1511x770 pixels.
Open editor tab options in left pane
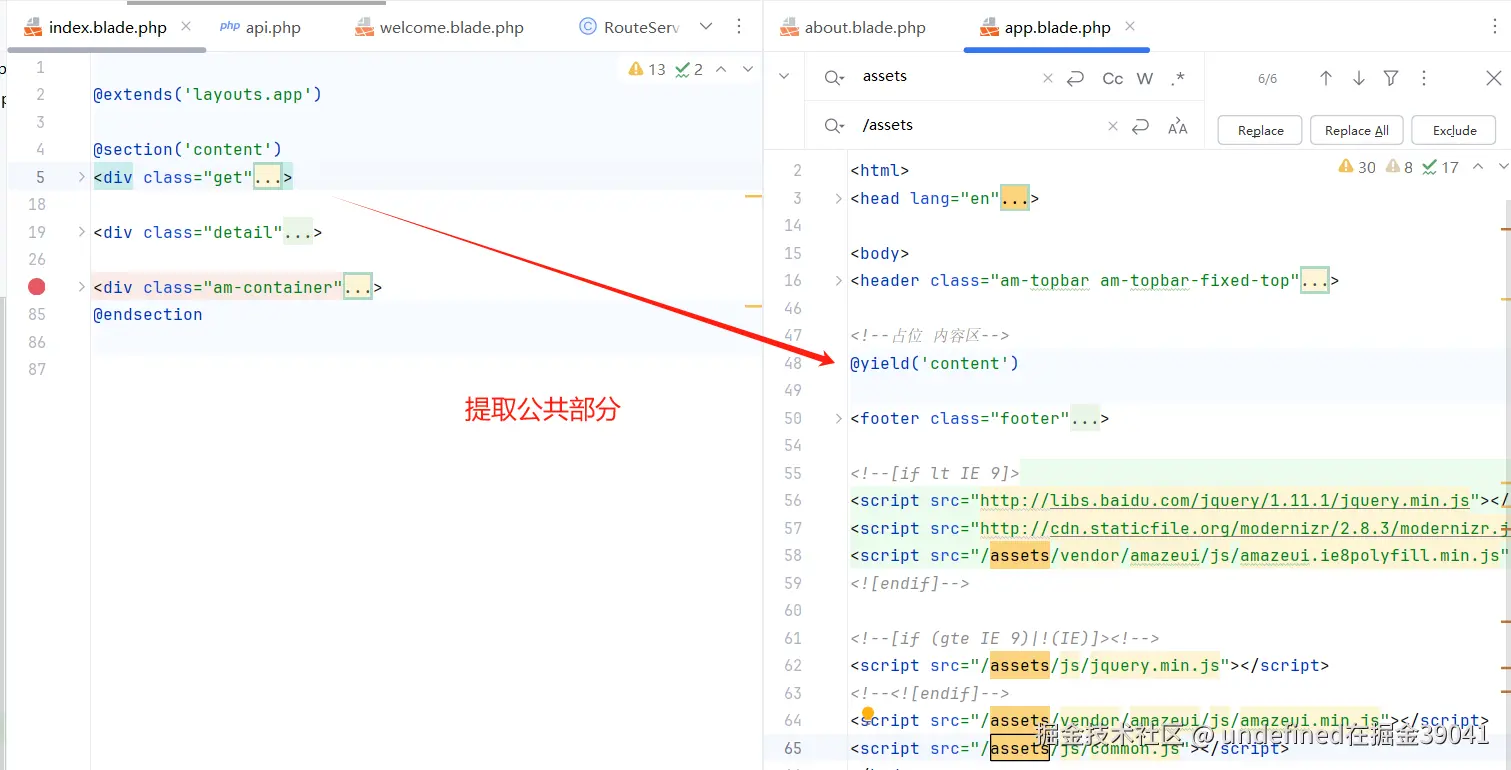[739, 27]
